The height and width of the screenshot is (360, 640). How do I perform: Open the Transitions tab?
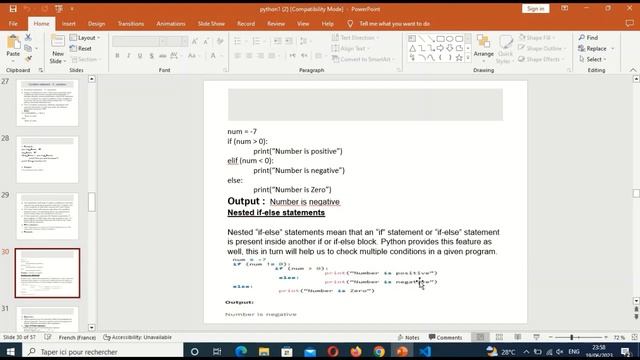point(131,24)
